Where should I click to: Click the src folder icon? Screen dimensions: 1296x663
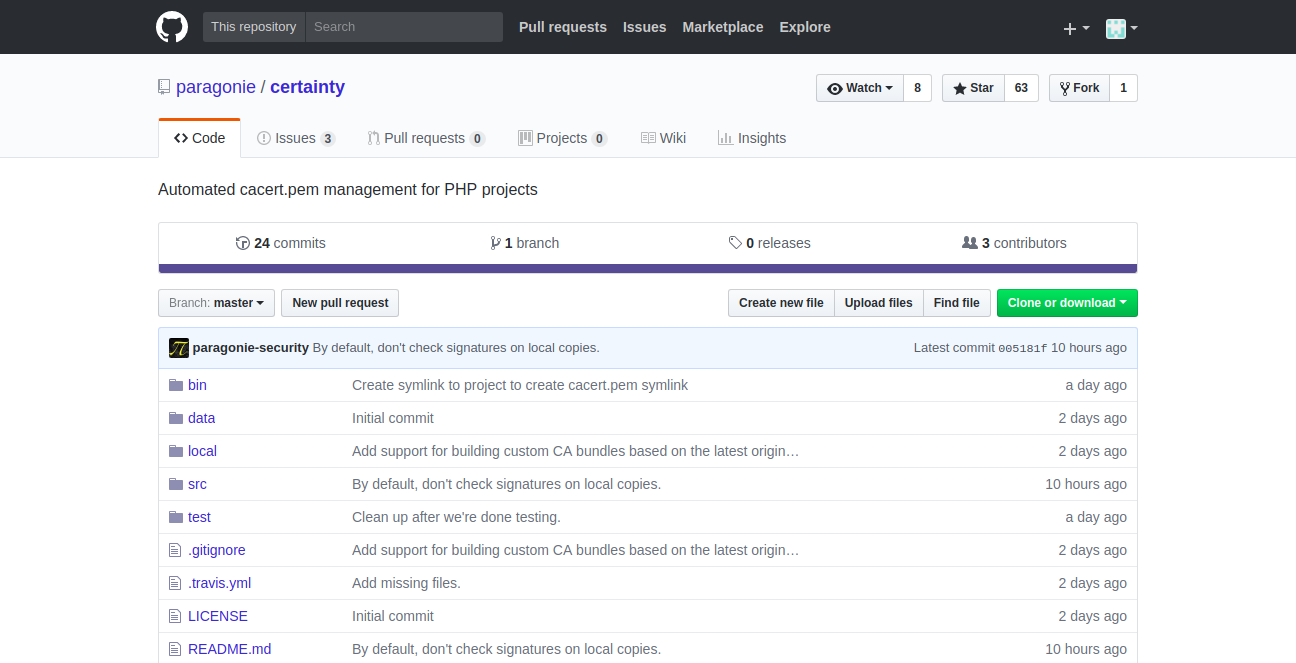point(176,484)
